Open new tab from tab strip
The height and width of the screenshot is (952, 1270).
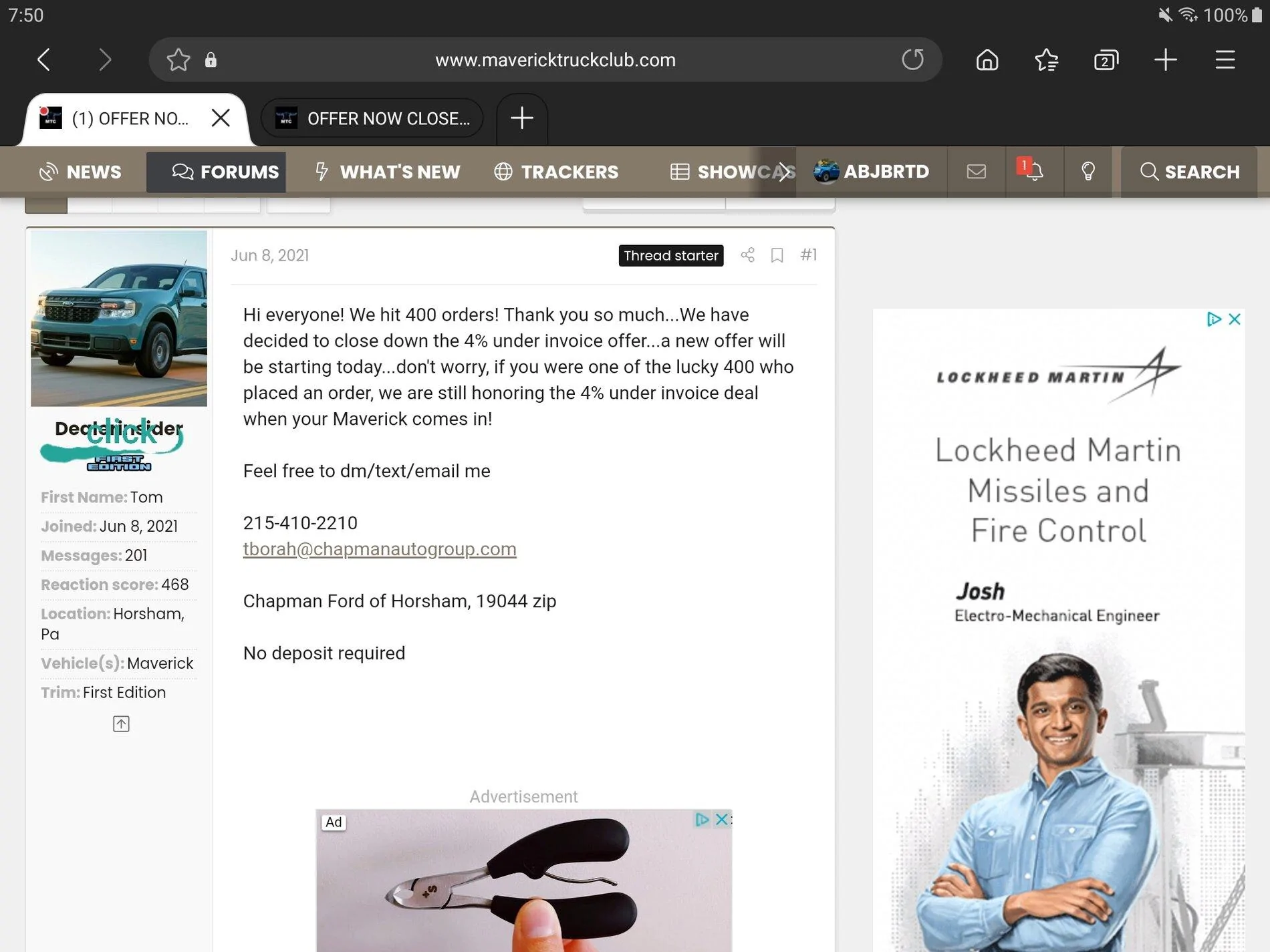point(522,118)
